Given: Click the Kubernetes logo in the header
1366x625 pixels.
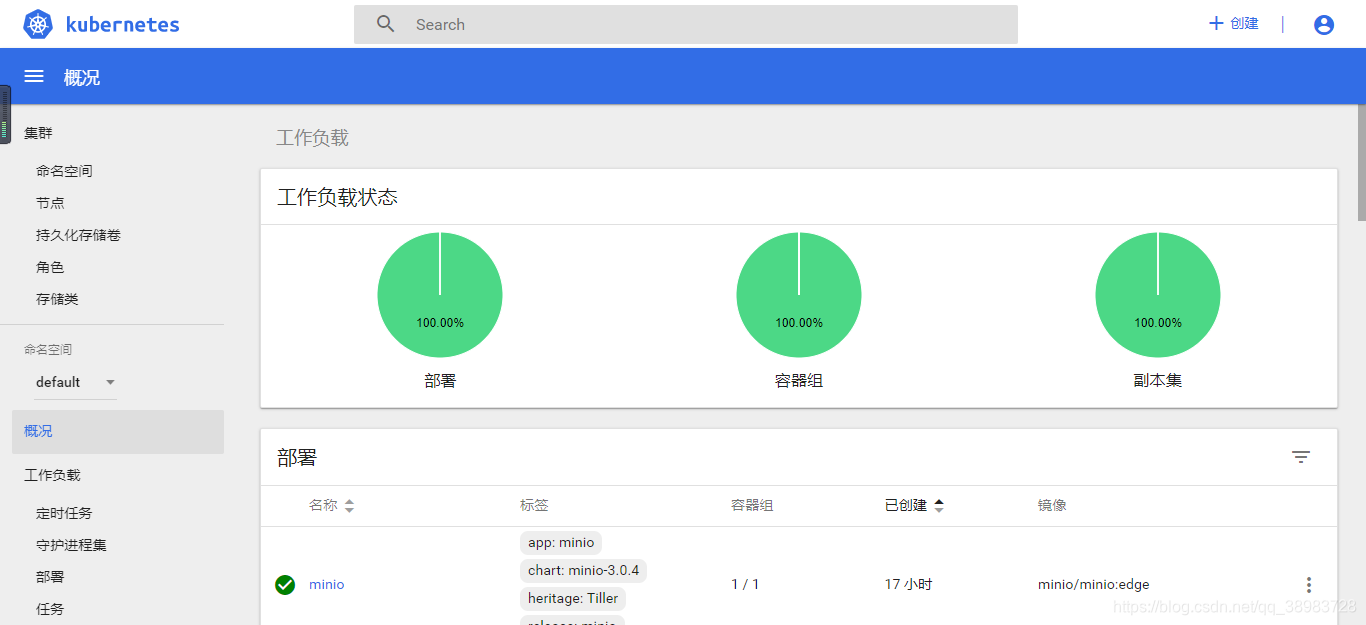Looking at the screenshot, I should pyautogui.click(x=37, y=24).
